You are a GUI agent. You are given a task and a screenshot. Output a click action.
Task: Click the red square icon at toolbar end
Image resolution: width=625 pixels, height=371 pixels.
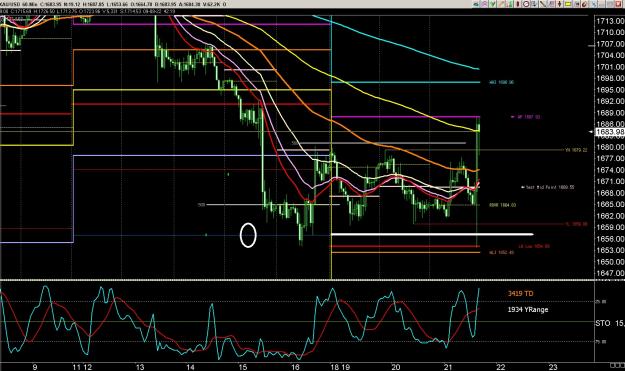619,4
